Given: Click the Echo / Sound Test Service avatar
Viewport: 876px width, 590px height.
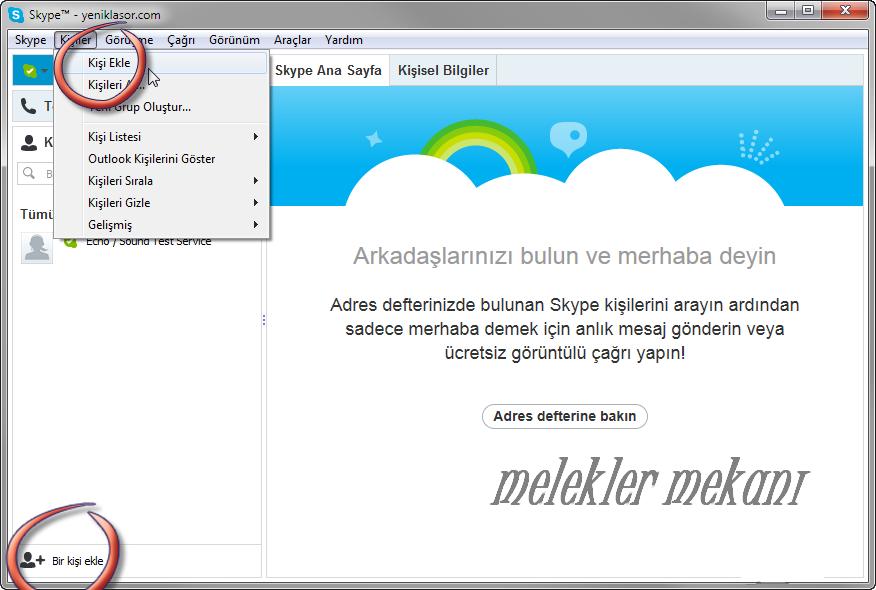Looking at the screenshot, I should (x=36, y=246).
